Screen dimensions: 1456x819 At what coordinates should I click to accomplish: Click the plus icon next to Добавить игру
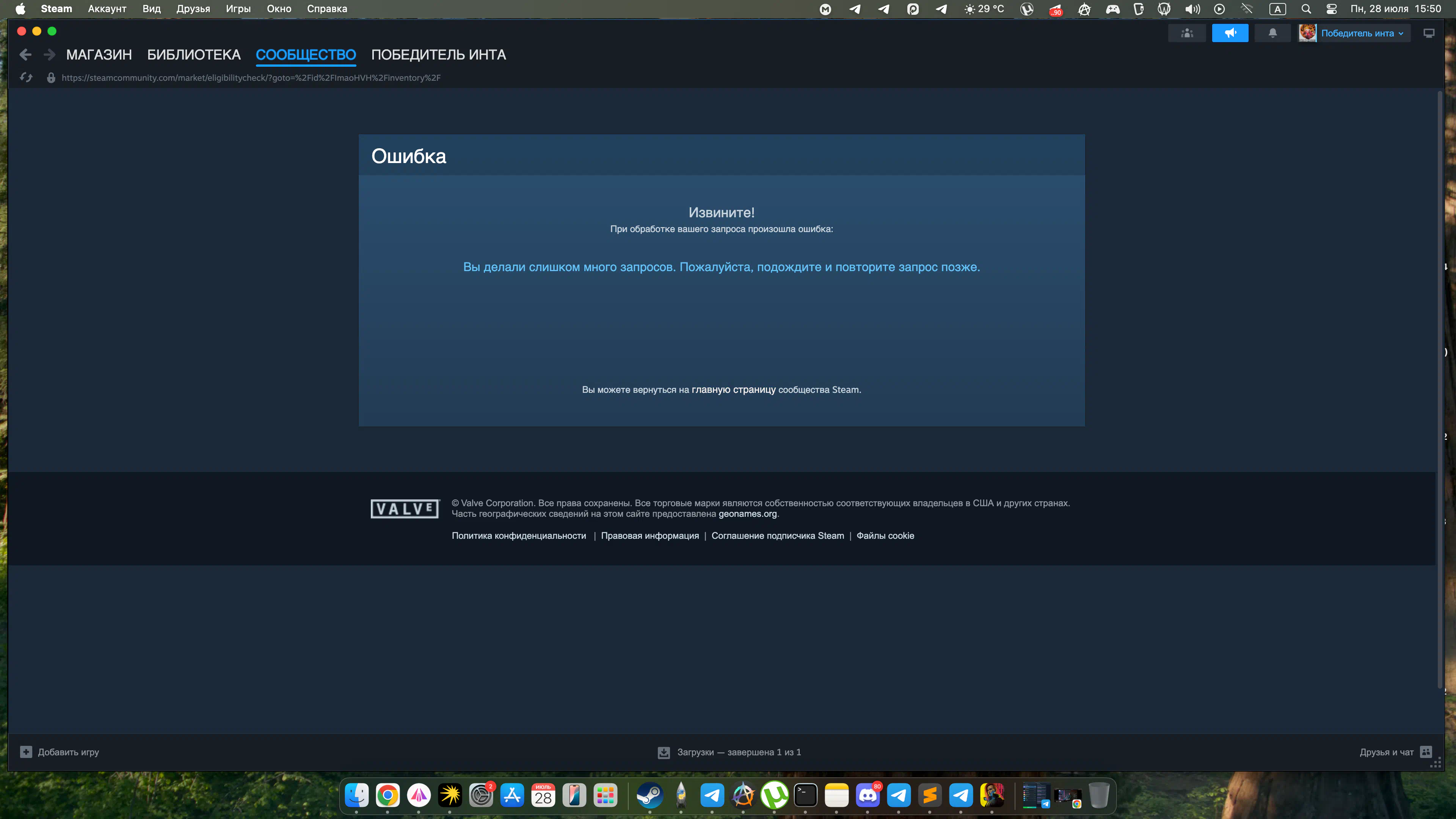pos(26,752)
